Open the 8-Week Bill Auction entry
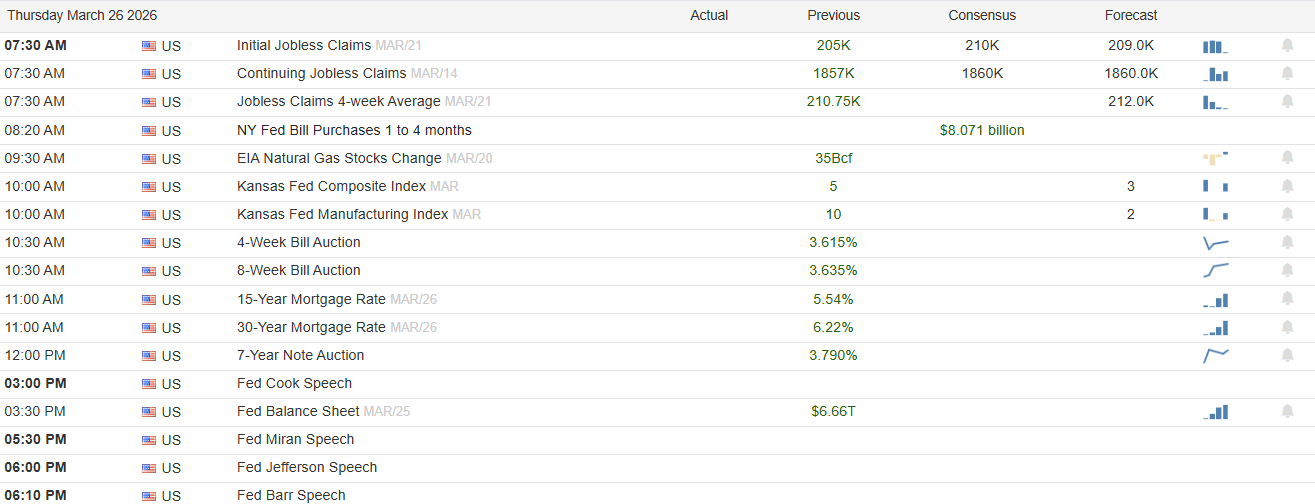Viewport: 1315px width, 504px height. point(298,270)
